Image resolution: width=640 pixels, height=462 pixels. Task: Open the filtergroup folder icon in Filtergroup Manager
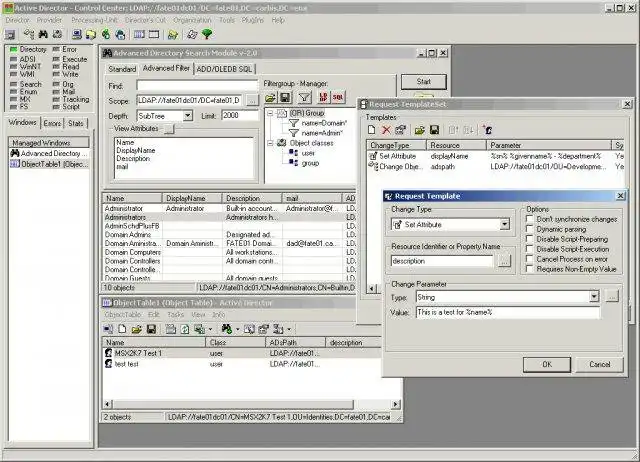tap(270, 98)
